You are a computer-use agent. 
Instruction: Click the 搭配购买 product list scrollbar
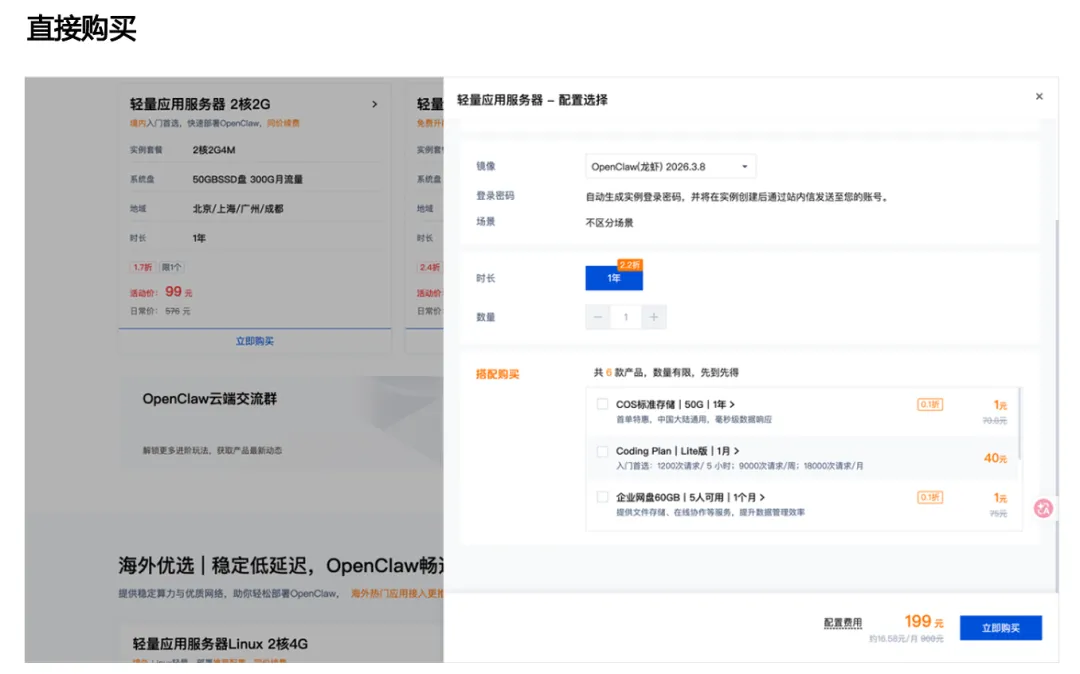1020,423
